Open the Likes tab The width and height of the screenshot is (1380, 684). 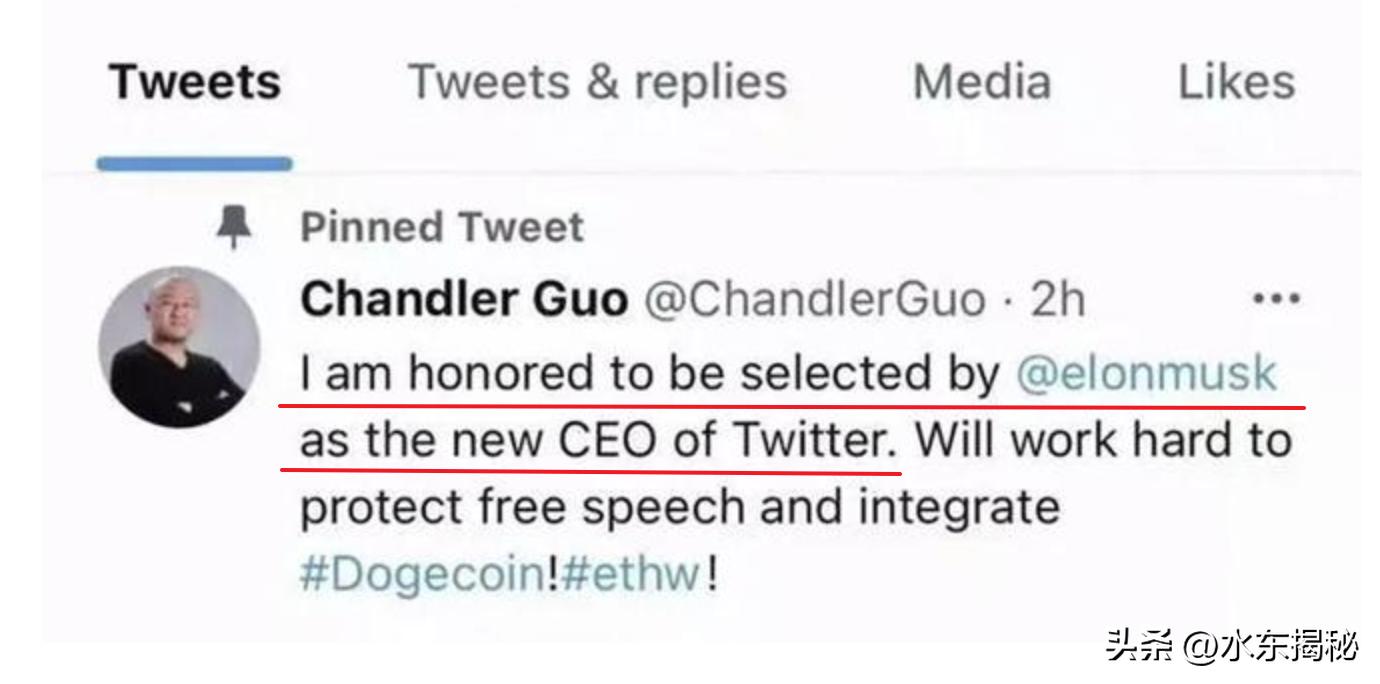[1236, 82]
